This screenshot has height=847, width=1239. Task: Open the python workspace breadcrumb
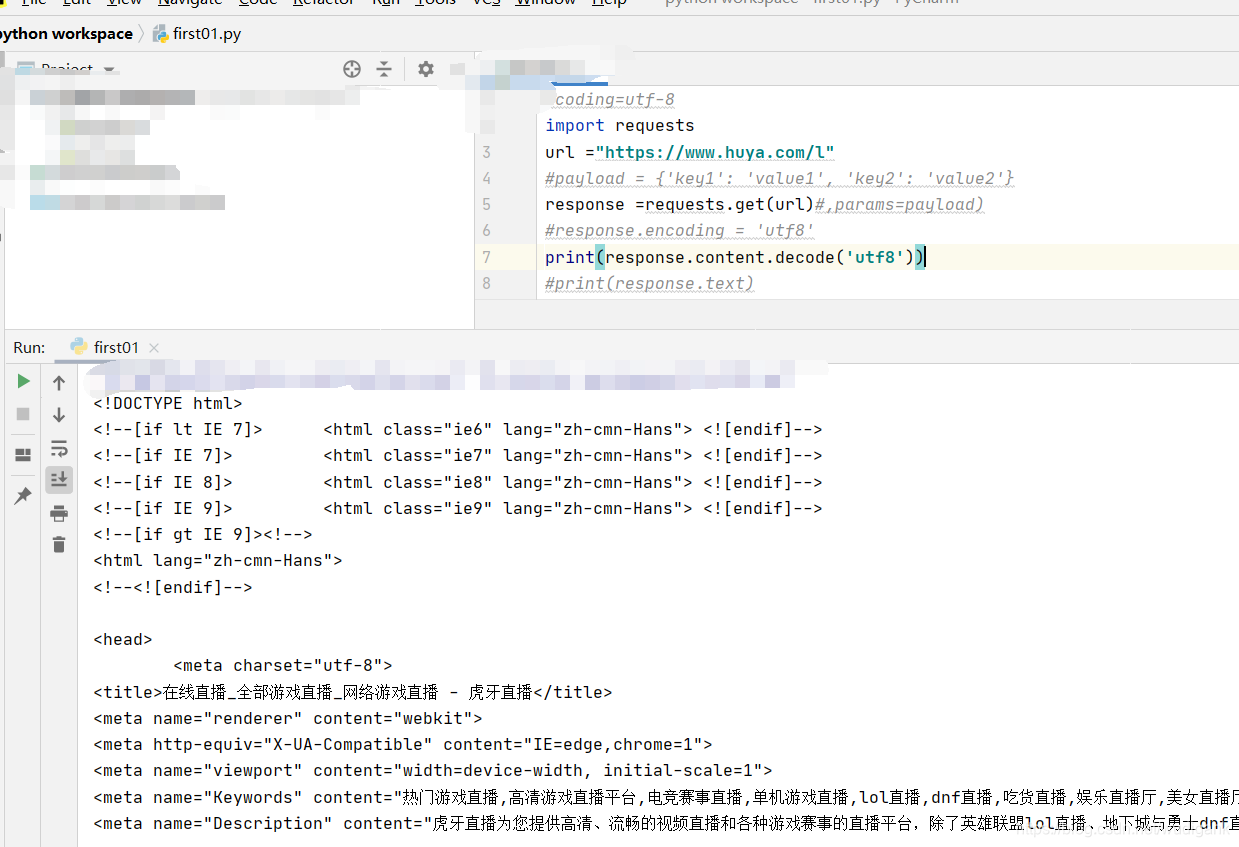point(66,34)
